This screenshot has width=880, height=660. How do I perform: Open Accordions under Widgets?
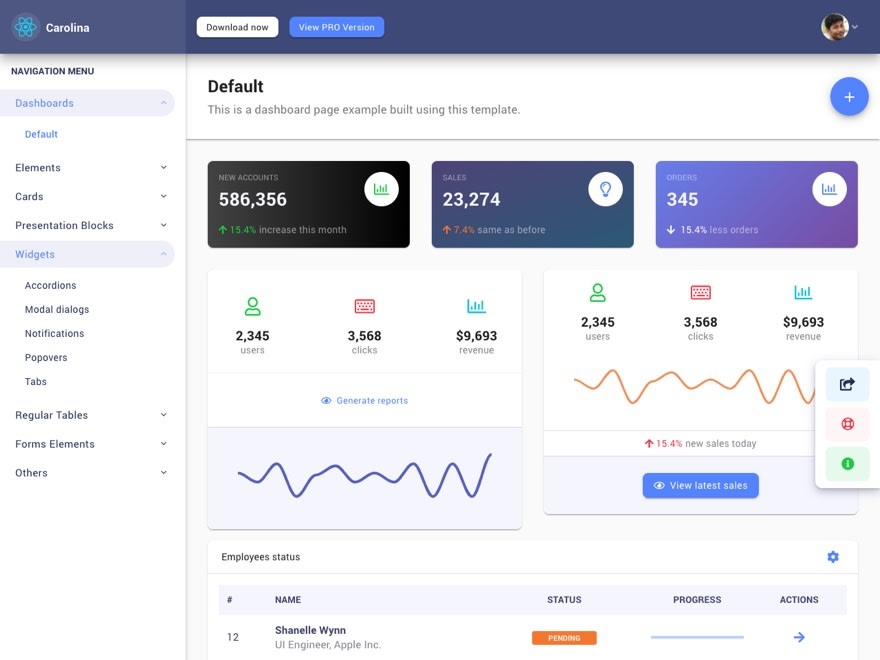click(x=50, y=286)
